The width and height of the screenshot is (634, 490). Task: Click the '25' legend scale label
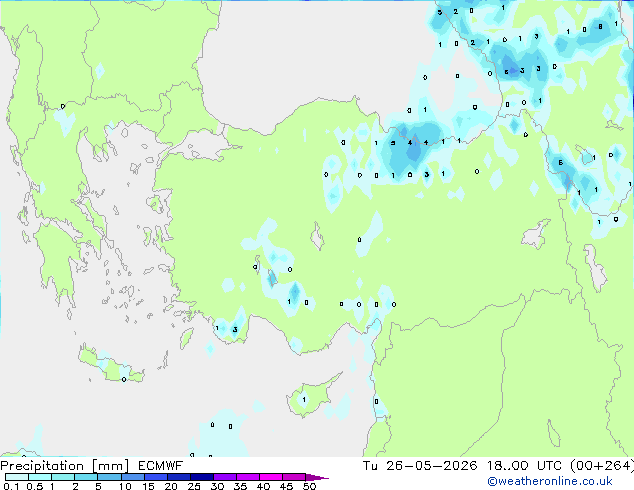click(194, 486)
